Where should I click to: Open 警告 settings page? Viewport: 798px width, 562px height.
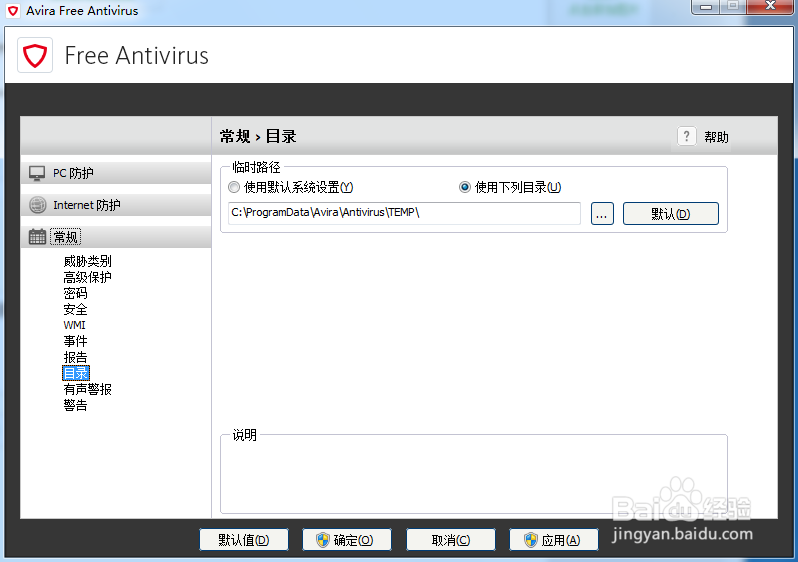tap(75, 405)
